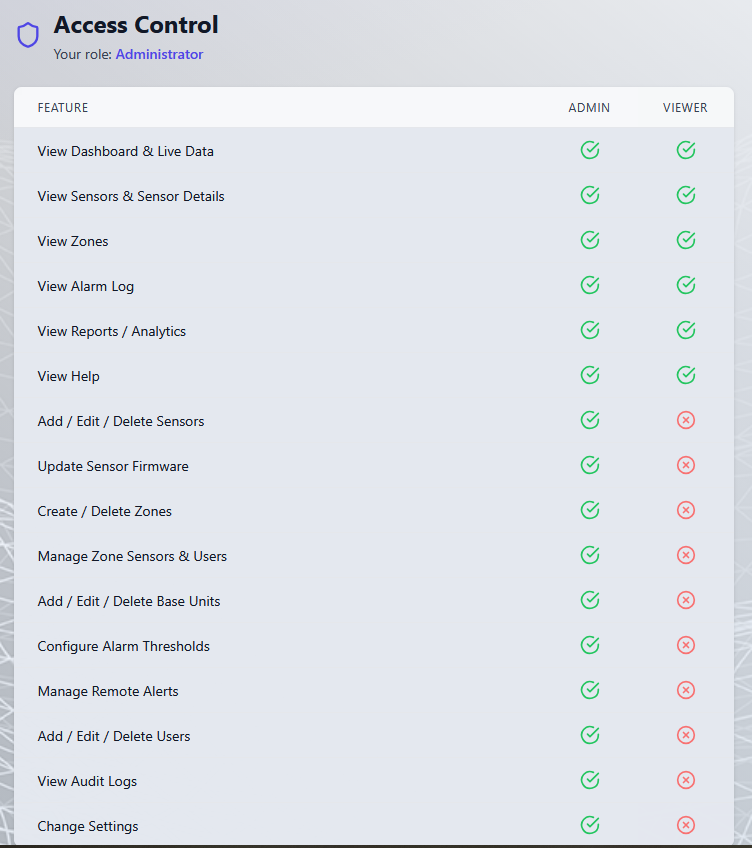Click Admin check icon for Change Settings
This screenshot has height=848, width=752.
[x=590, y=825]
